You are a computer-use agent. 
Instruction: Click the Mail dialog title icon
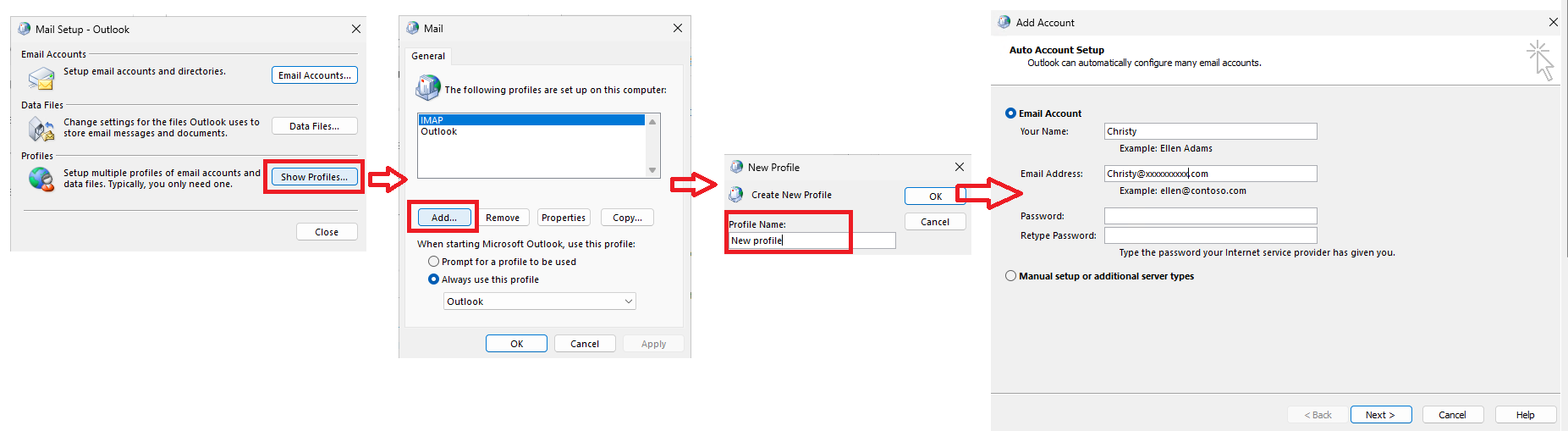pyautogui.click(x=413, y=28)
